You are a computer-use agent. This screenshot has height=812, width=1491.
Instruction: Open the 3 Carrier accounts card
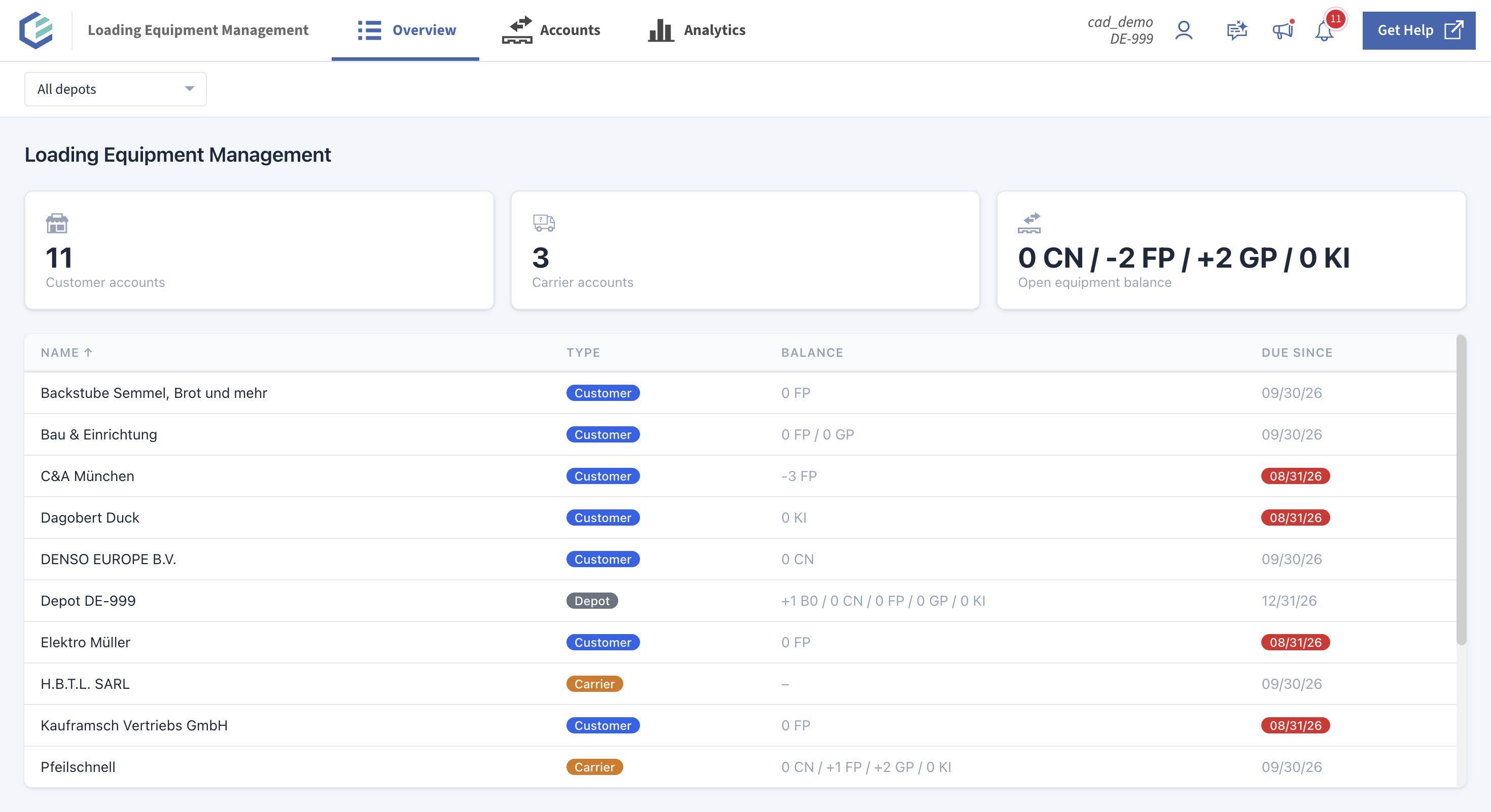(x=745, y=250)
